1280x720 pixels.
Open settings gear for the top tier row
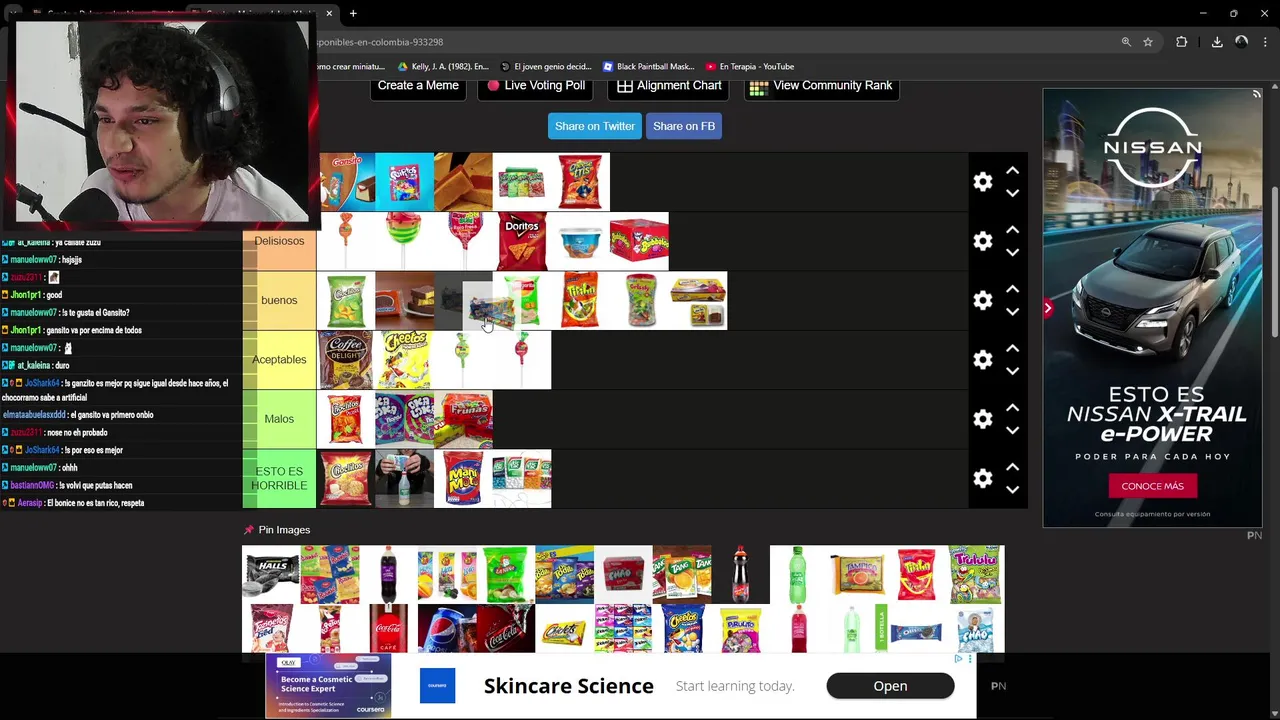[983, 182]
